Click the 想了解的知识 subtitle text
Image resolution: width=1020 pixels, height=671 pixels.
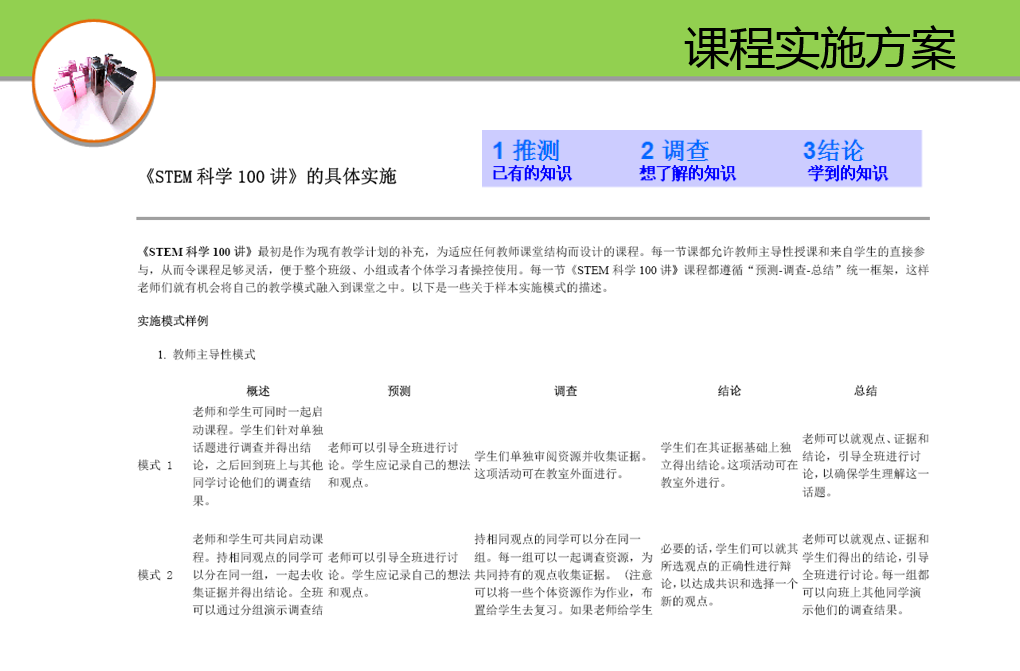pos(687,174)
